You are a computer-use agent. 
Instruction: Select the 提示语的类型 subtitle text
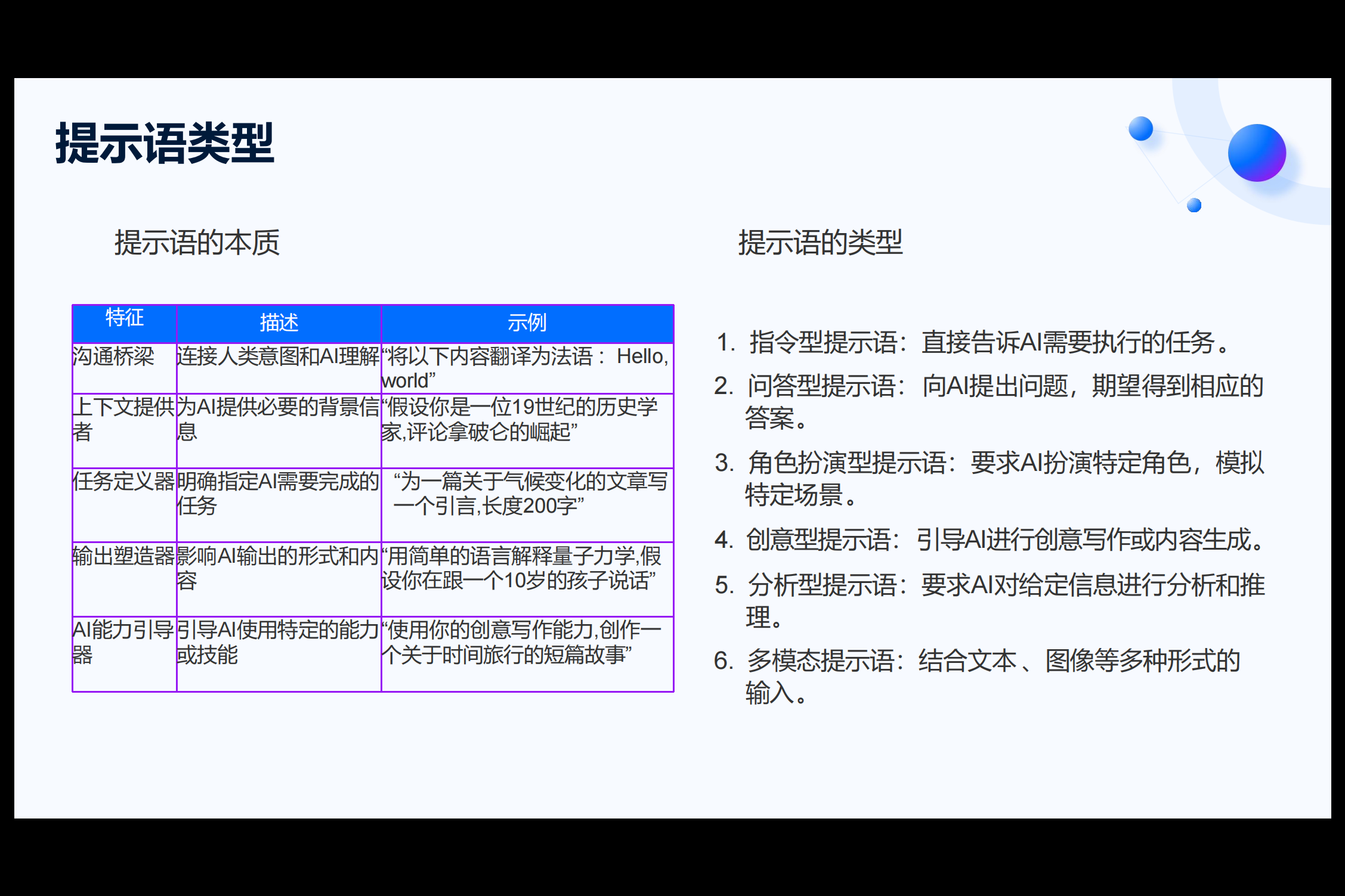tap(820, 243)
